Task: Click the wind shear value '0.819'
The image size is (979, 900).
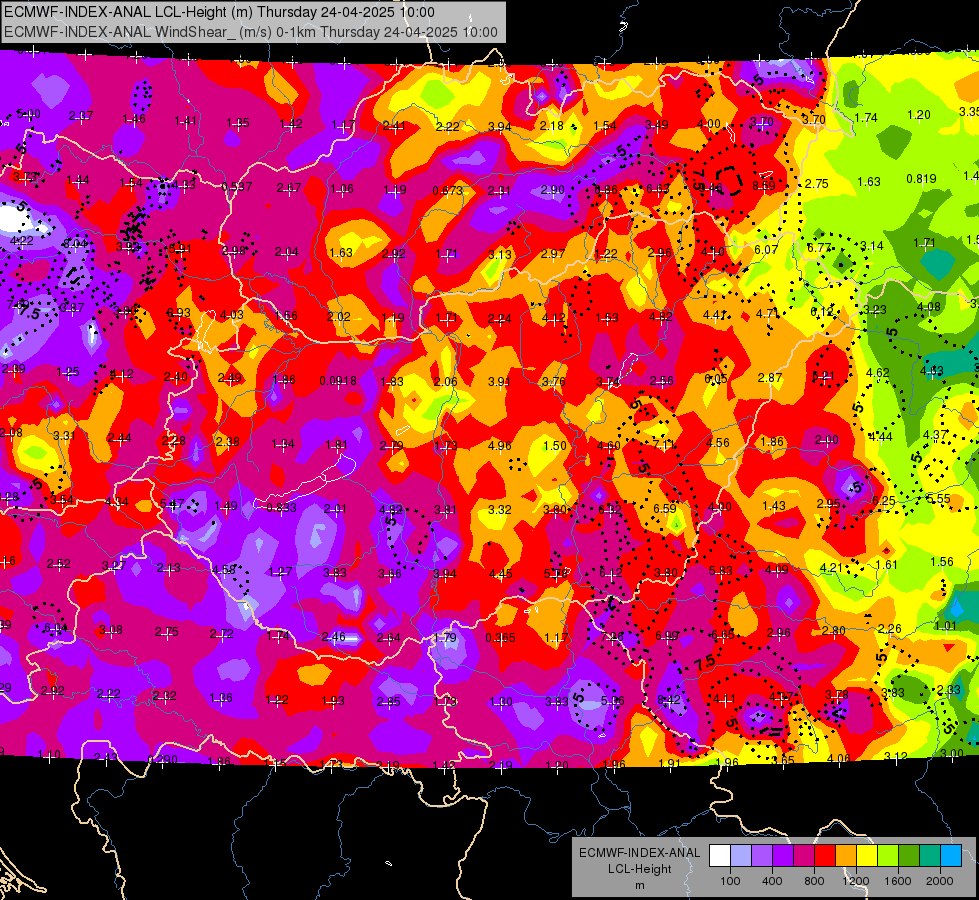Action: pyautogui.click(x=921, y=179)
